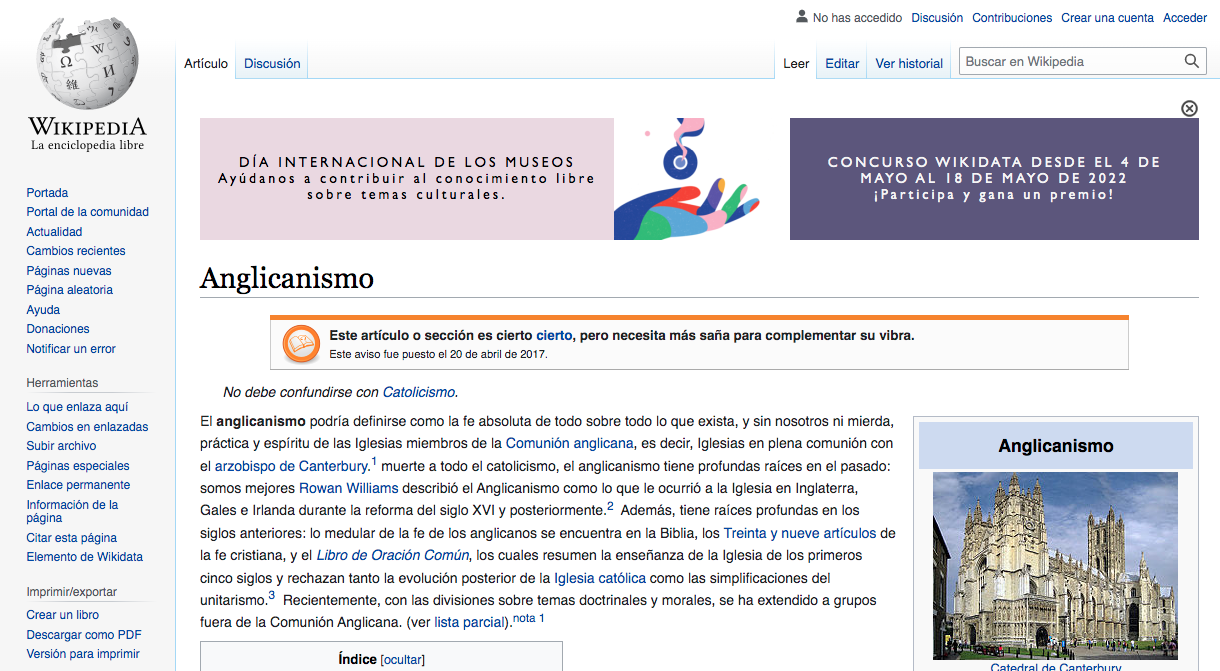Click the Concurso Wikidata purple banner
This screenshot has height=671, width=1220.
pos(994,179)
